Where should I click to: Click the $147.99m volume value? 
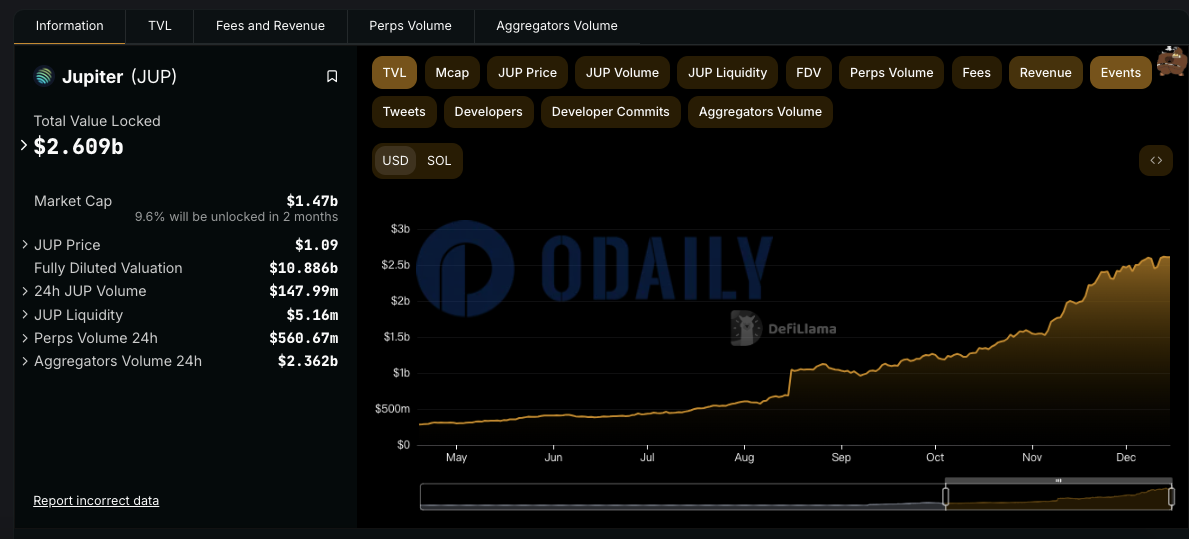pos(304,291)
